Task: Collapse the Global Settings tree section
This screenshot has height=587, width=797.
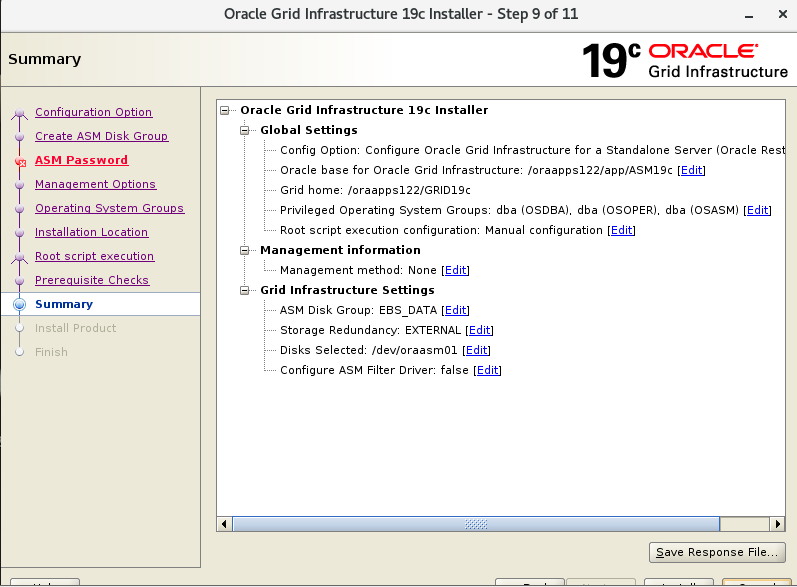Action: click(x=244, y=130)
